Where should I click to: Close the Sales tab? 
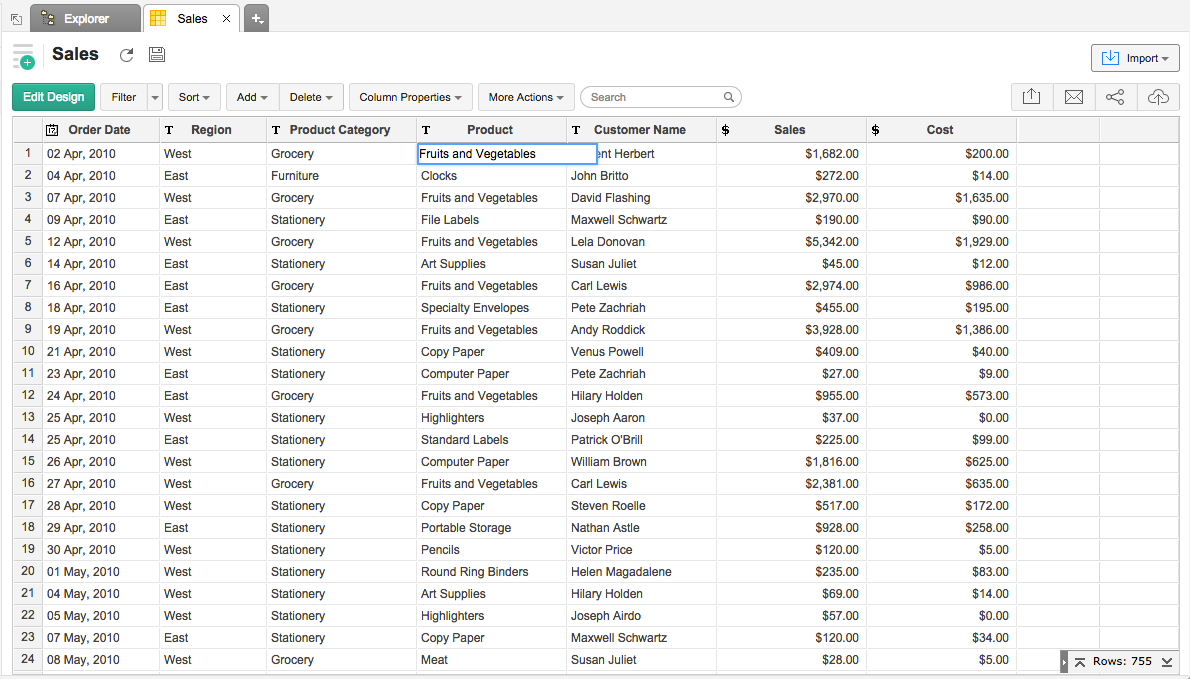point(226,19)
